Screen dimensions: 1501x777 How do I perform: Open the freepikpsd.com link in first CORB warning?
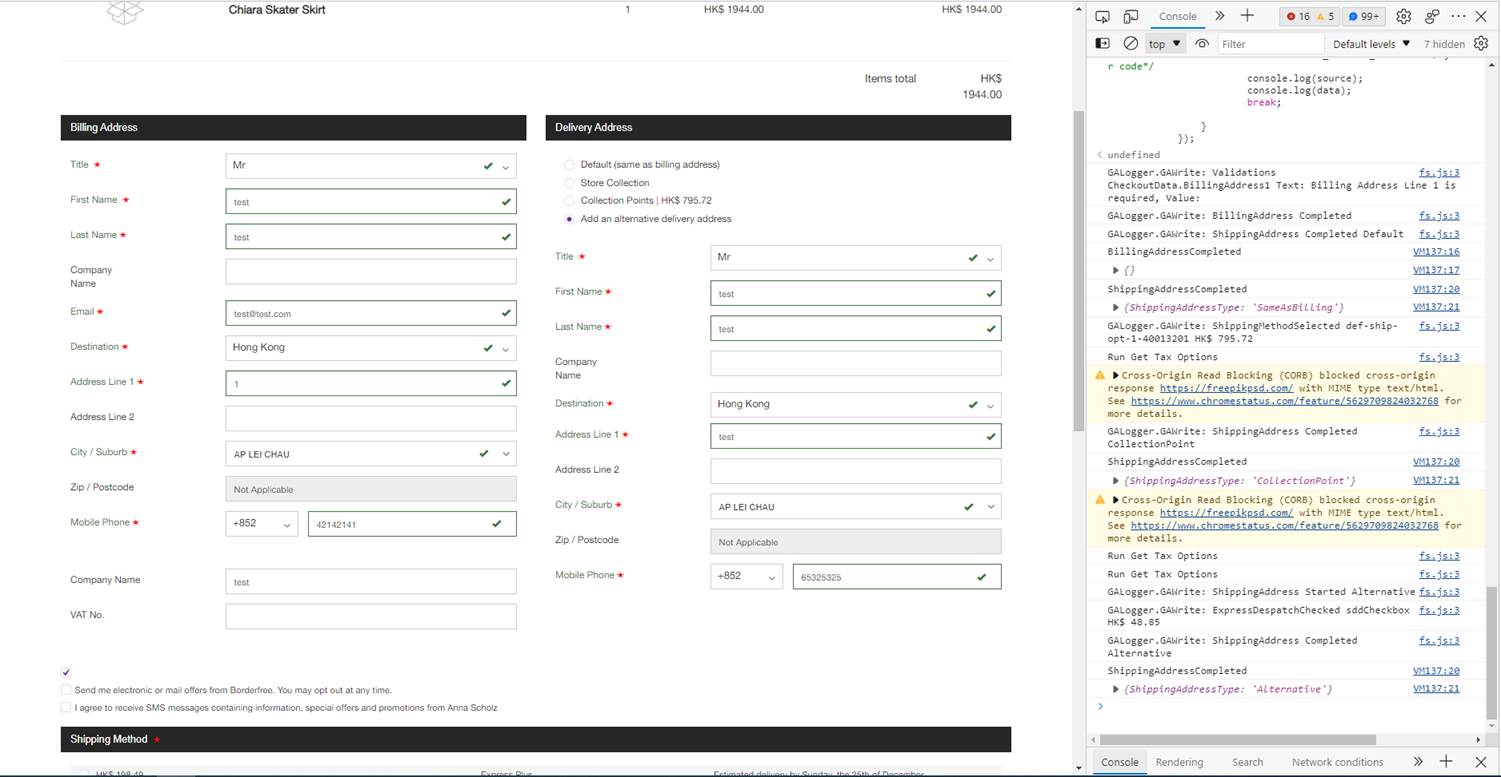(1226, 388)
